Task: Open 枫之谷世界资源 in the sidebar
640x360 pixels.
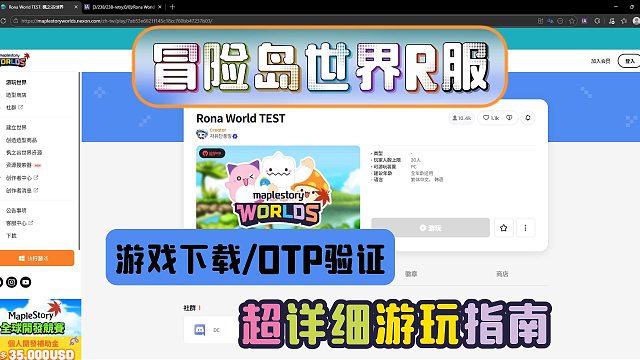Action: 24,152
